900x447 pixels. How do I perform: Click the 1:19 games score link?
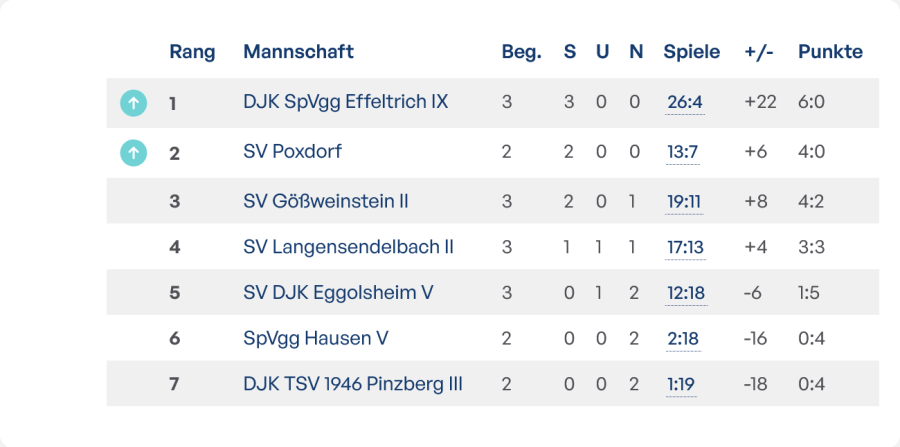pos(681,385)
